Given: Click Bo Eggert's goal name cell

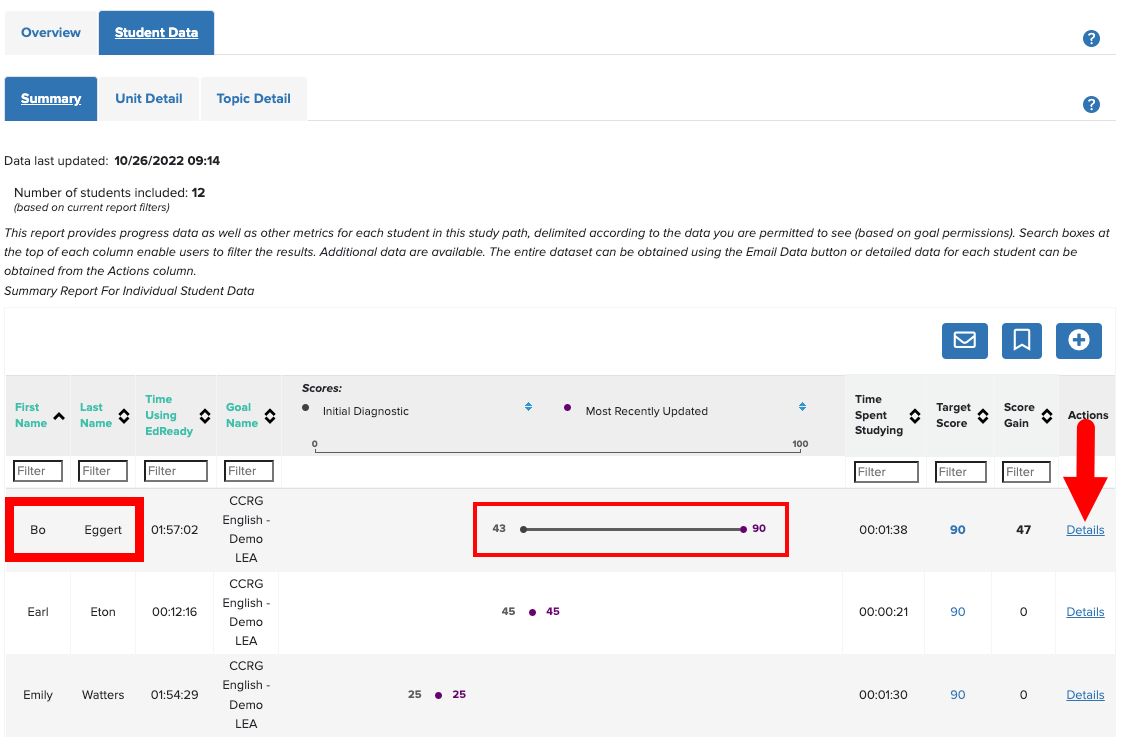Looking at the screenshot, I should 246,530.
